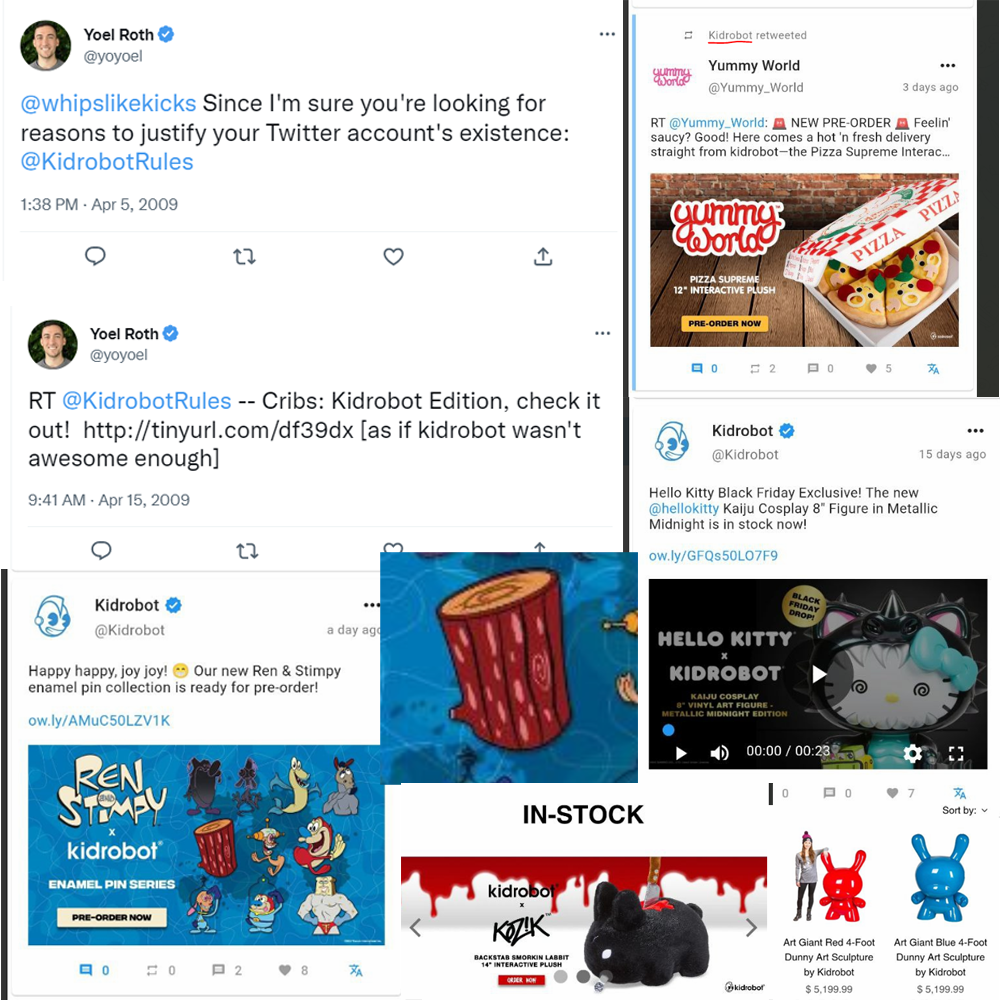Open comments on Ren & Stimpy post
The width and height of the screenshot is (1000, 1000).
pyautogui.click(x=218, y=970)
